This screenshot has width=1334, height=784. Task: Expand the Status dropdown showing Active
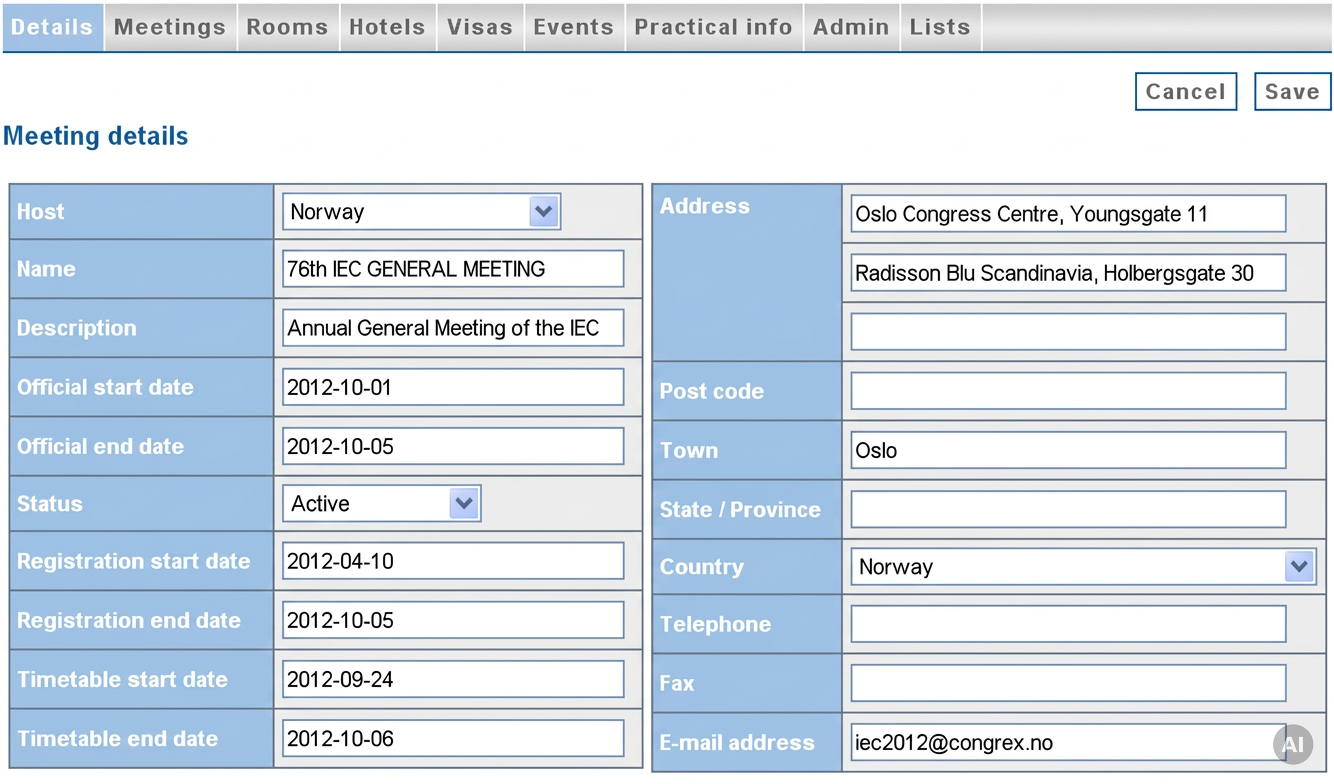pyautogui.click(x=381, y=504)
